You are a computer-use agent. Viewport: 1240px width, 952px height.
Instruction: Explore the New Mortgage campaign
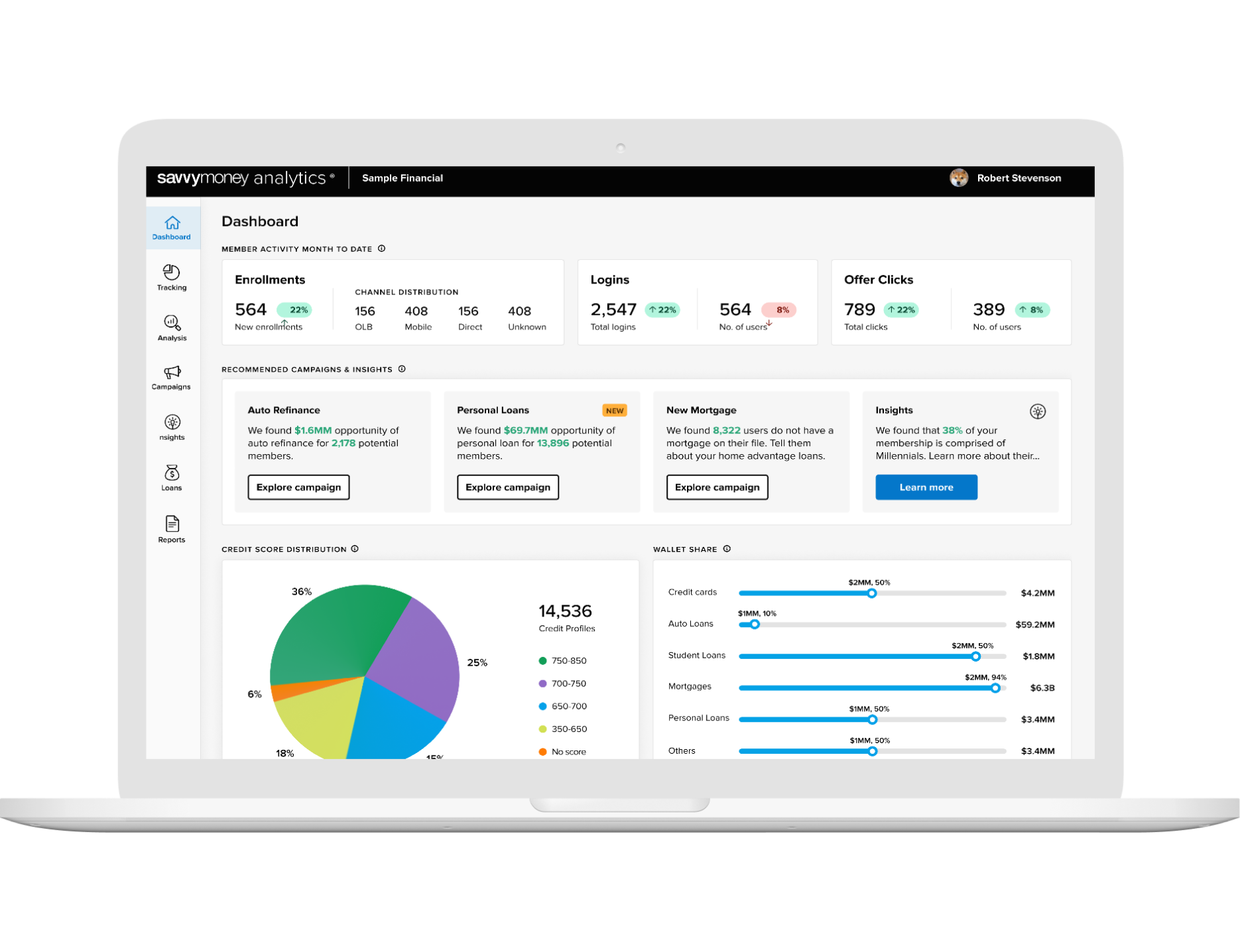point(717,487)
